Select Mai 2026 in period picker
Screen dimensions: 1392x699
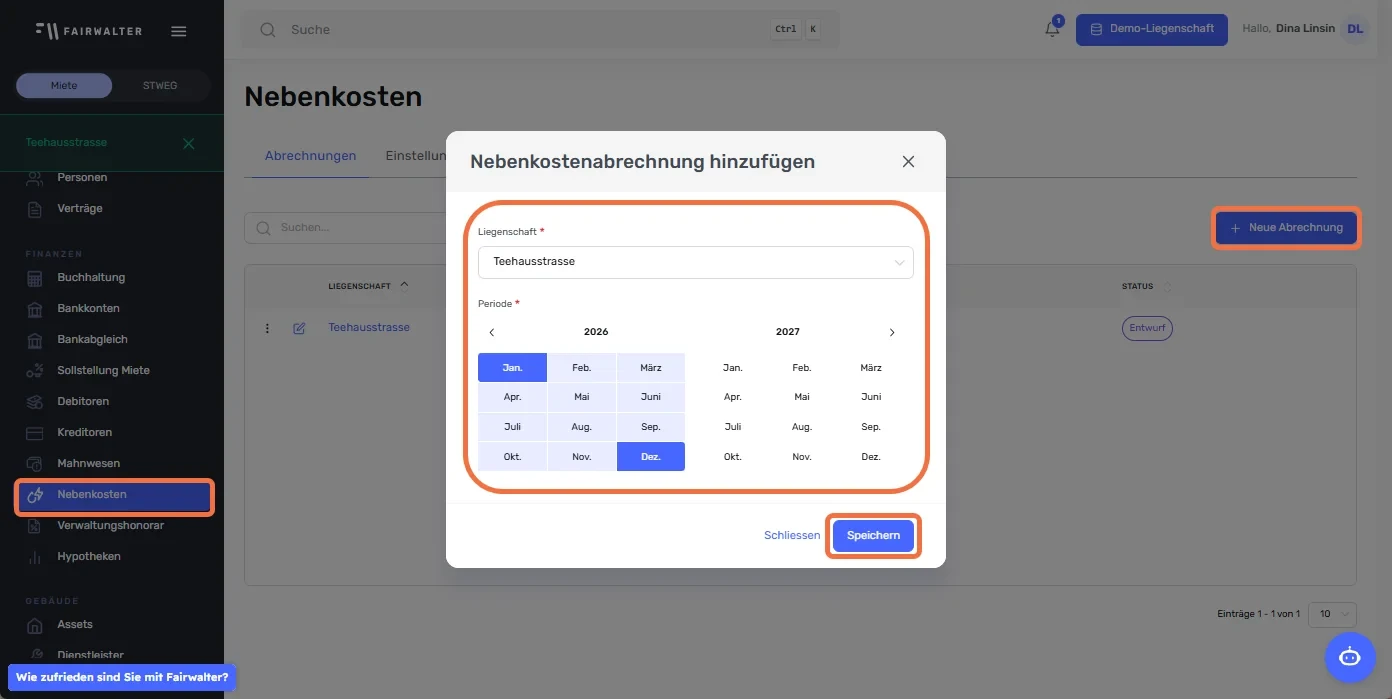coord(582,397)
